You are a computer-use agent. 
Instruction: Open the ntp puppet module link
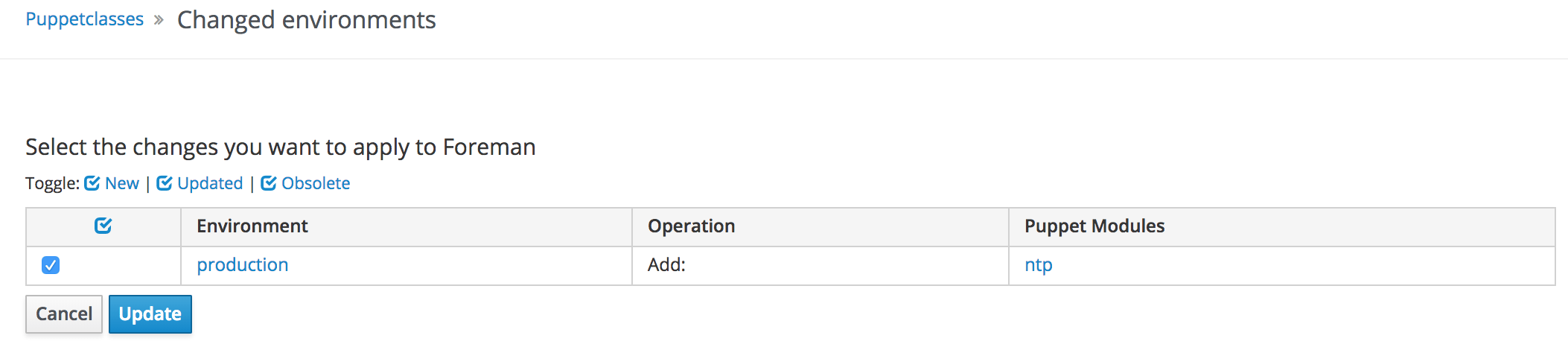pyautogui.click(x=1039, y=265)
